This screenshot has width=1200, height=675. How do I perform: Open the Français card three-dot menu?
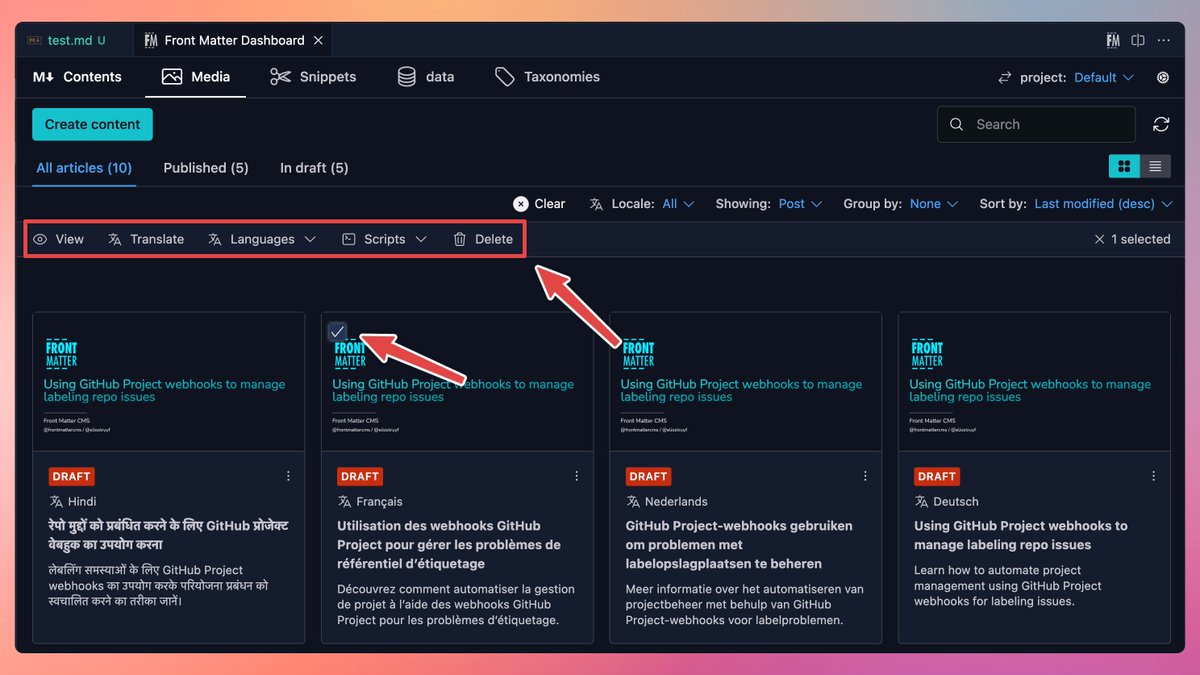click(576, 476)
